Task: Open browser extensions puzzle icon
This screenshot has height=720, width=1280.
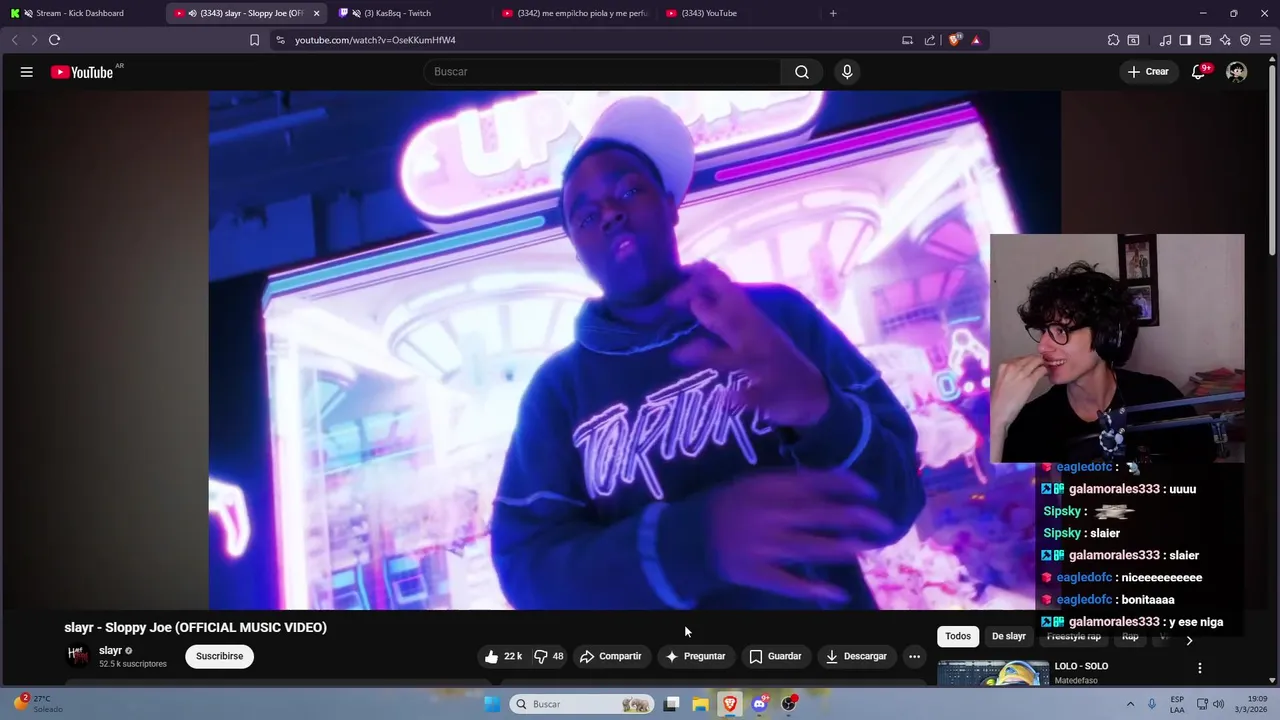Action: (1113, 40)
